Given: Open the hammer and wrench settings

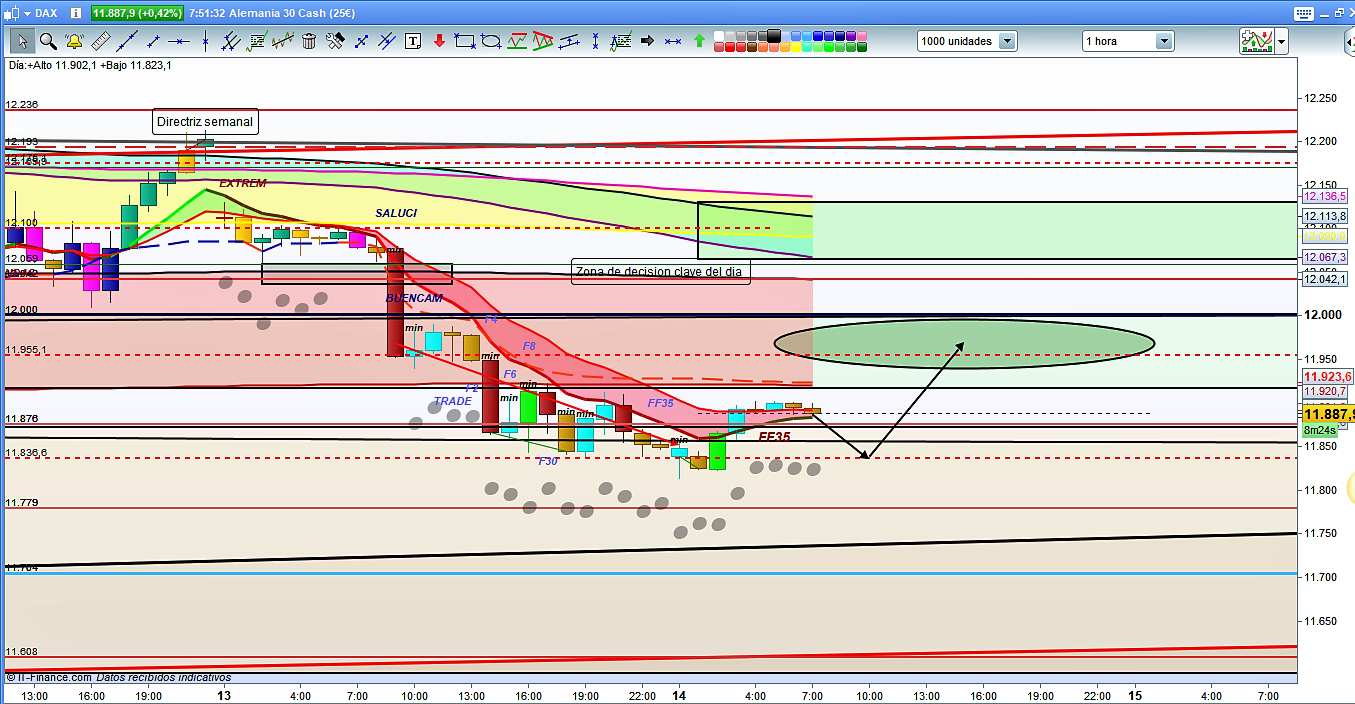Looking at the screenshot, I should click(x=335, y=41).
